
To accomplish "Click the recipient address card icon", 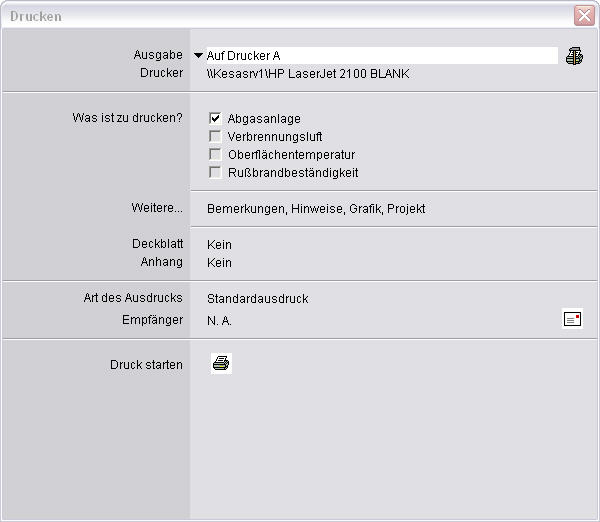I will click(572, 319).
